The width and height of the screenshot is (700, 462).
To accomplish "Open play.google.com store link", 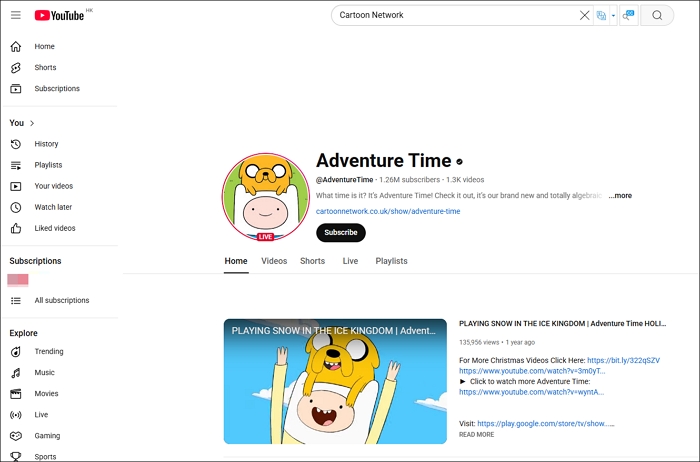I will 546,424.
